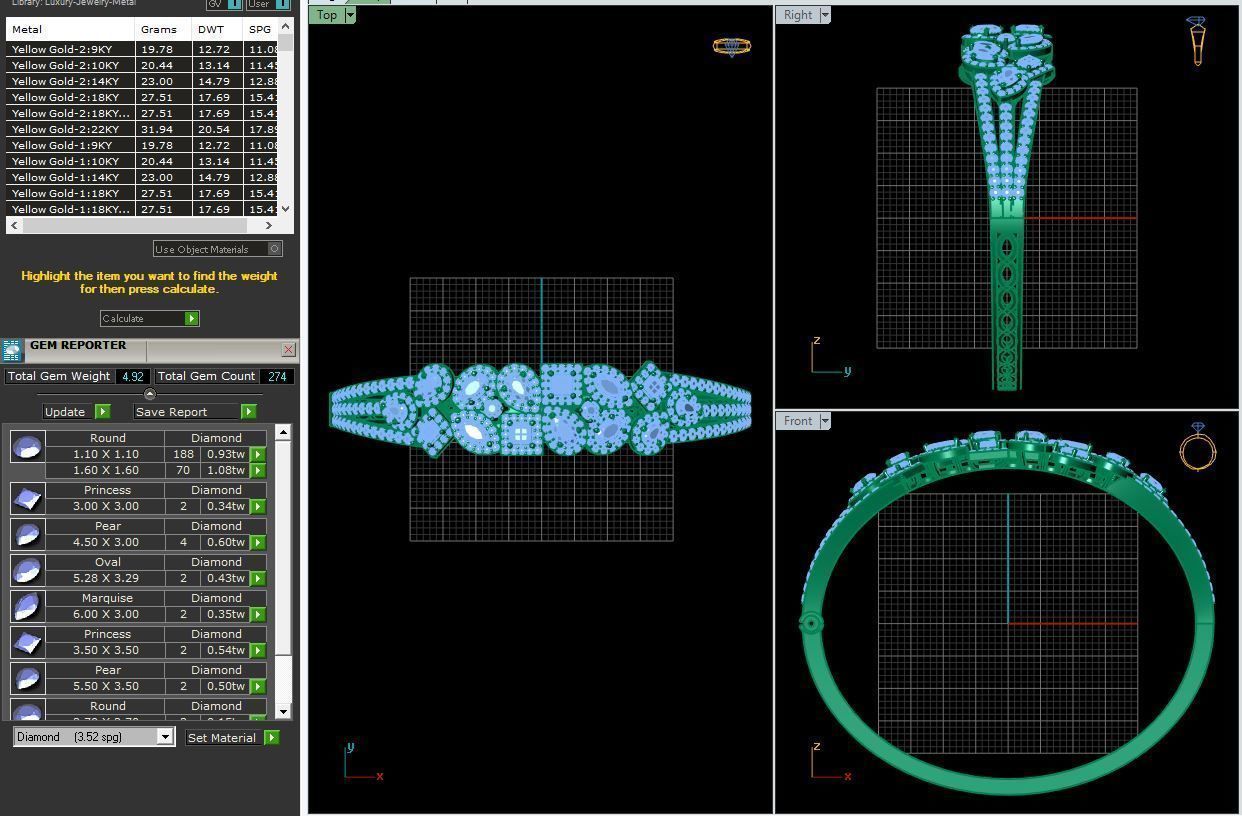Sort by the Metal column header
The image size is (1242, 816).
click(70, 29)
